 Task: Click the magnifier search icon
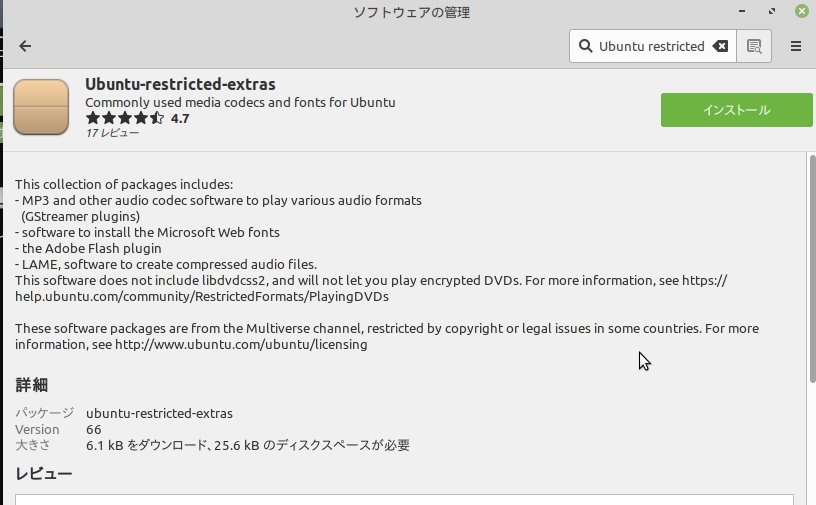pos(585,46)
